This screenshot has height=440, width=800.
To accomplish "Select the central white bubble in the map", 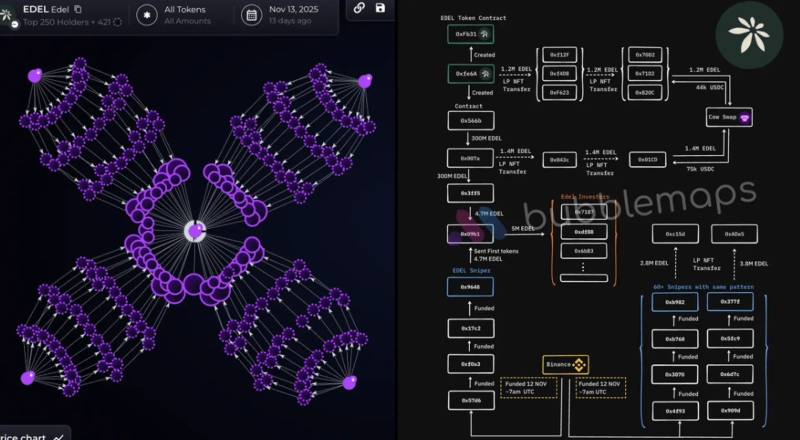I will point(196,231).
